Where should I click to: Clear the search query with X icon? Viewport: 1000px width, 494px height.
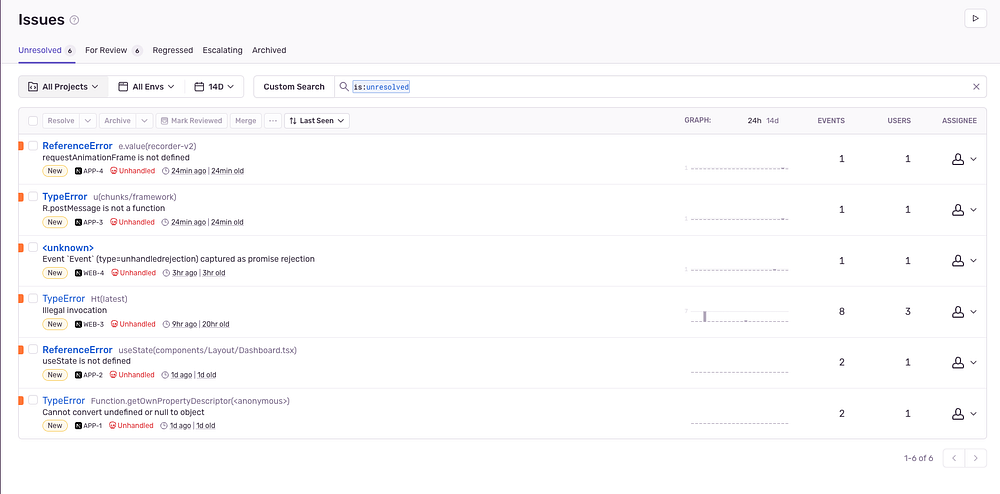976,87
